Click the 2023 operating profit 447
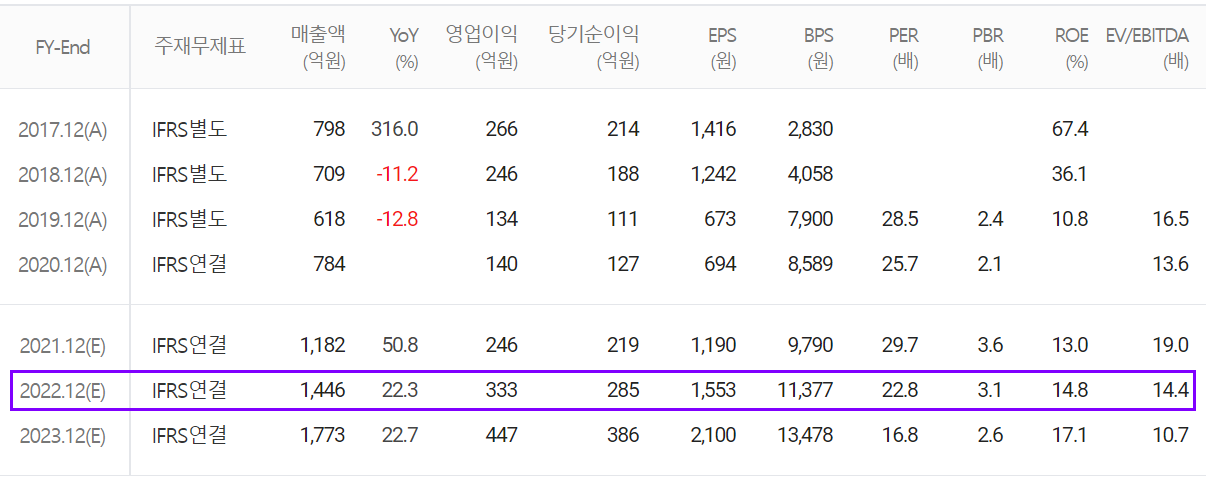Screen dimensions: 1206x480 502,435
